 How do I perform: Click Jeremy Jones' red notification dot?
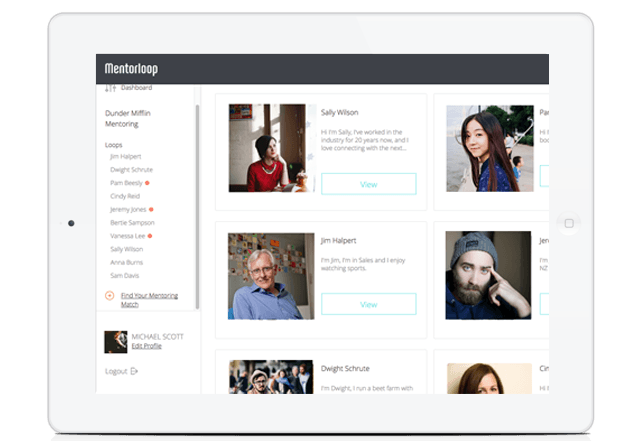tap(151, 209)
